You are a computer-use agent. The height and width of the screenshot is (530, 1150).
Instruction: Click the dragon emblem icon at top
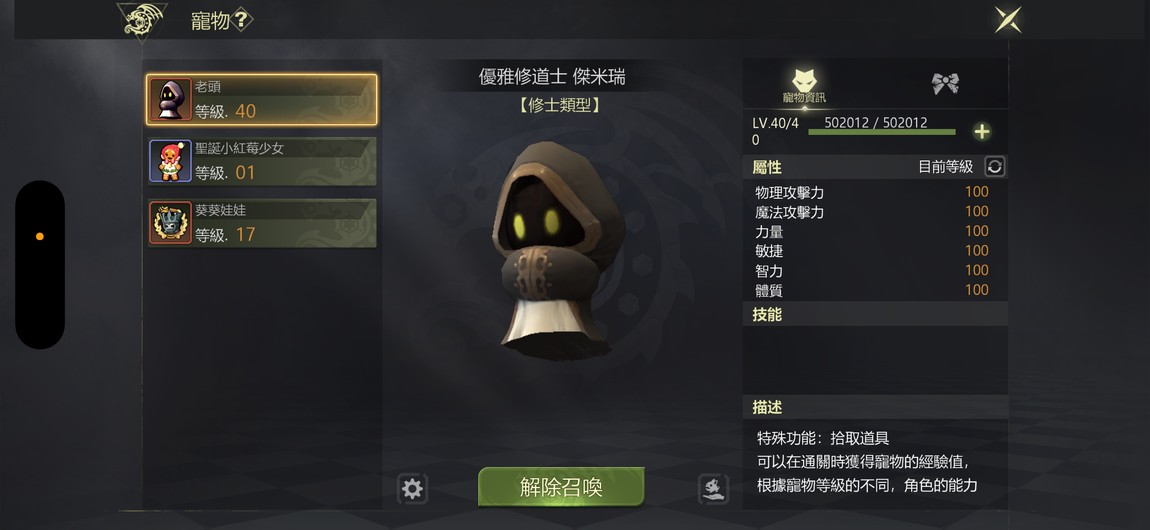tap(142, 20)
